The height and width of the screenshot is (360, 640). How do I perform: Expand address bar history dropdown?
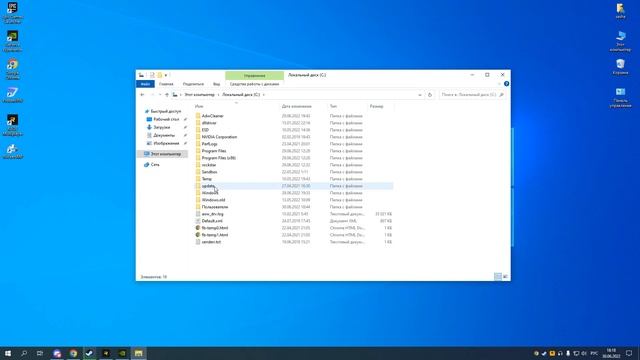click(x=420, y=95)
